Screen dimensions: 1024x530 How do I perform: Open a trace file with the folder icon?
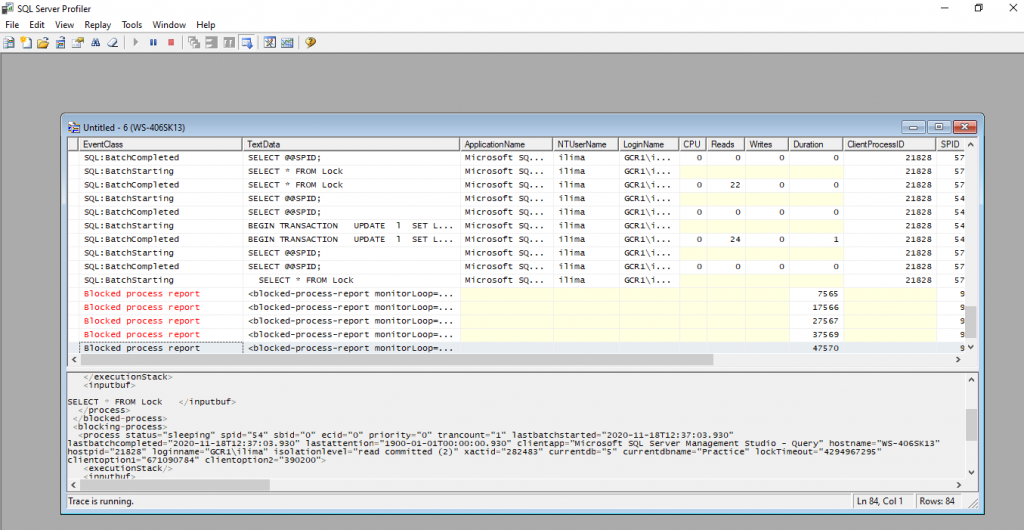pyautogui.click(x=42, y=42)
